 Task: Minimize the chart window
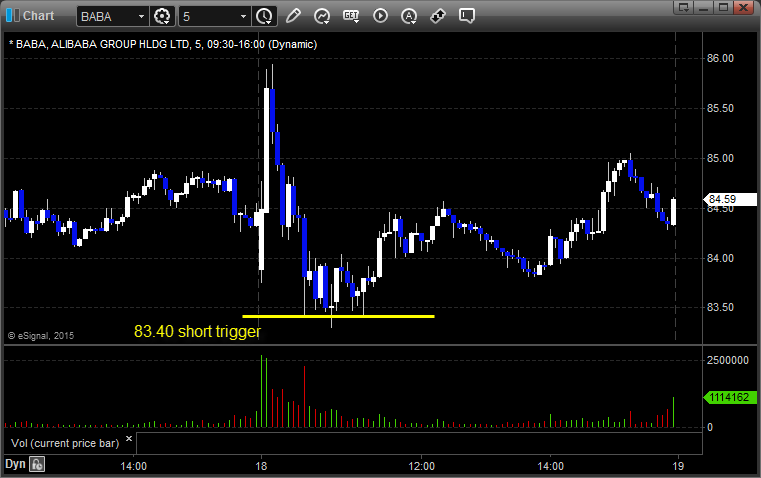tap(704, 7)
